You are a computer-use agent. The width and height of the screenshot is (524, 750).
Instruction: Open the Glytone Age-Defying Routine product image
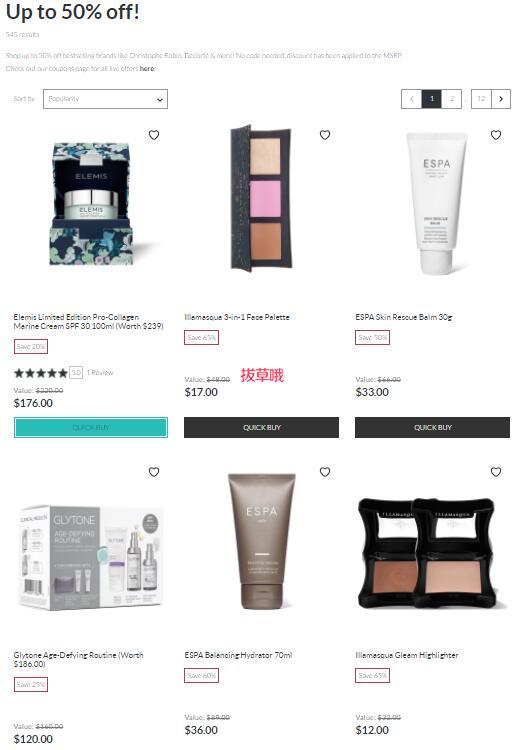[x=91, y=557]
